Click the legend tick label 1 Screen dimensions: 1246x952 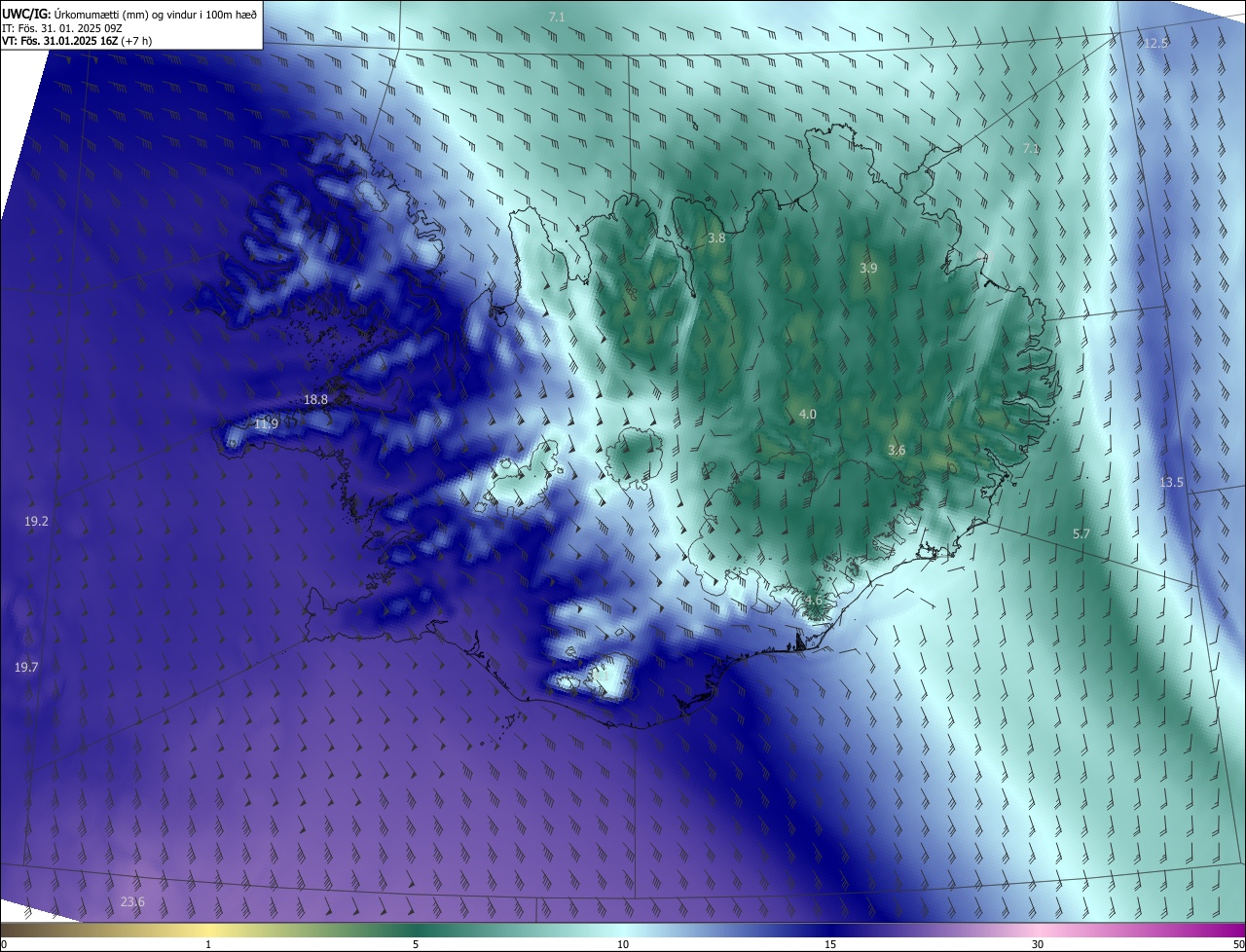208,944
